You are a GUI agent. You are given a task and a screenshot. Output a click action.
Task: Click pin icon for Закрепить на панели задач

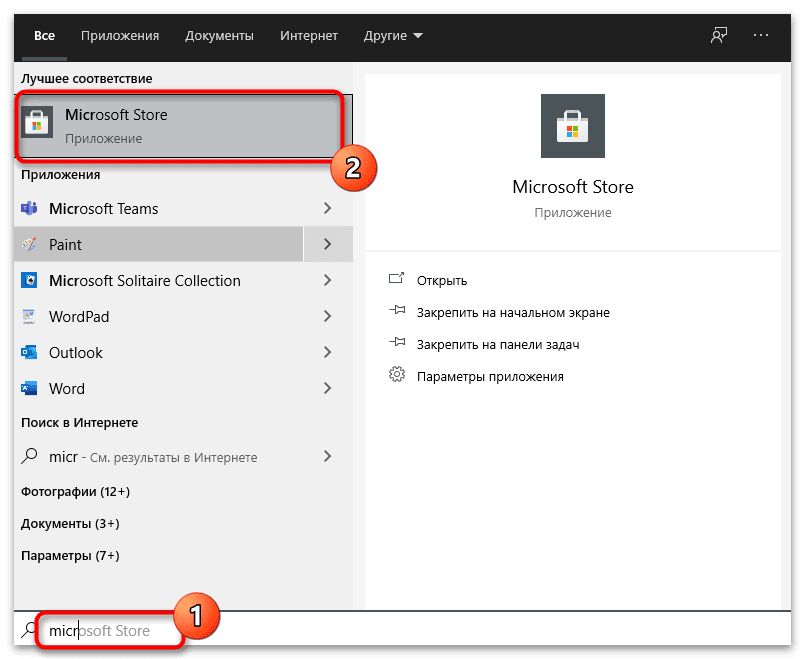[397, 342]
